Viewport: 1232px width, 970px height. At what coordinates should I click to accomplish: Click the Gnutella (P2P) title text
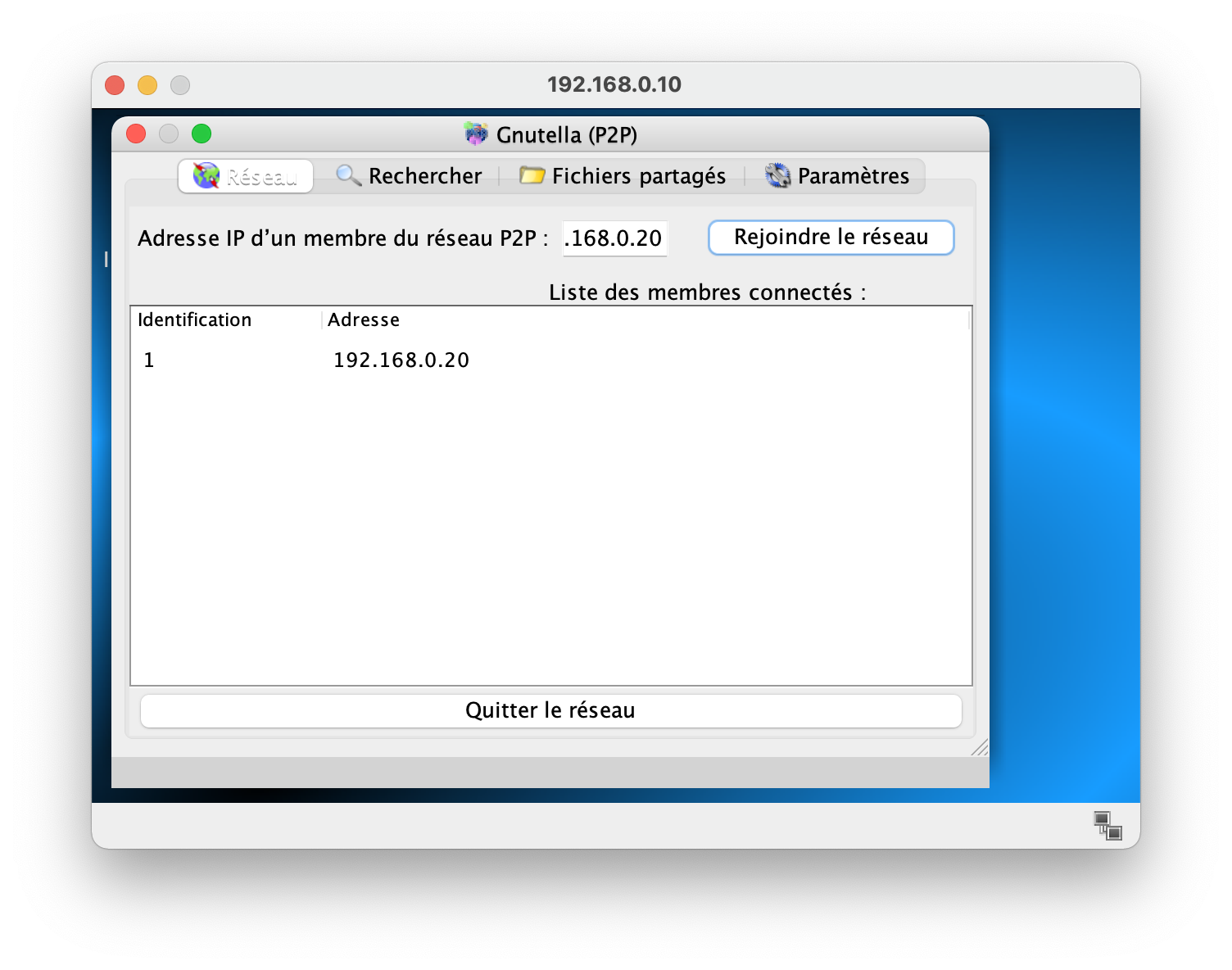coord(566,134)
